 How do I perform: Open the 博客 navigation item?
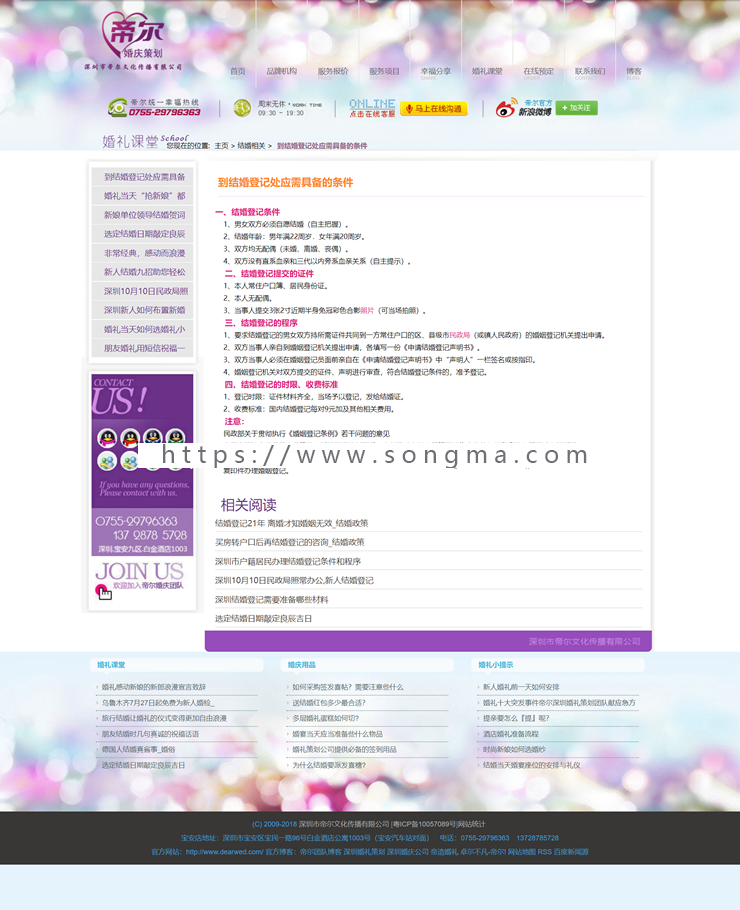634,71
